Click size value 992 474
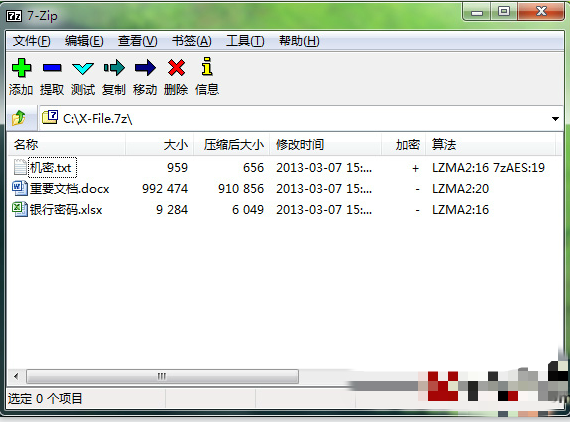This screenshot has width=570, height=422. tap(165, 189)
